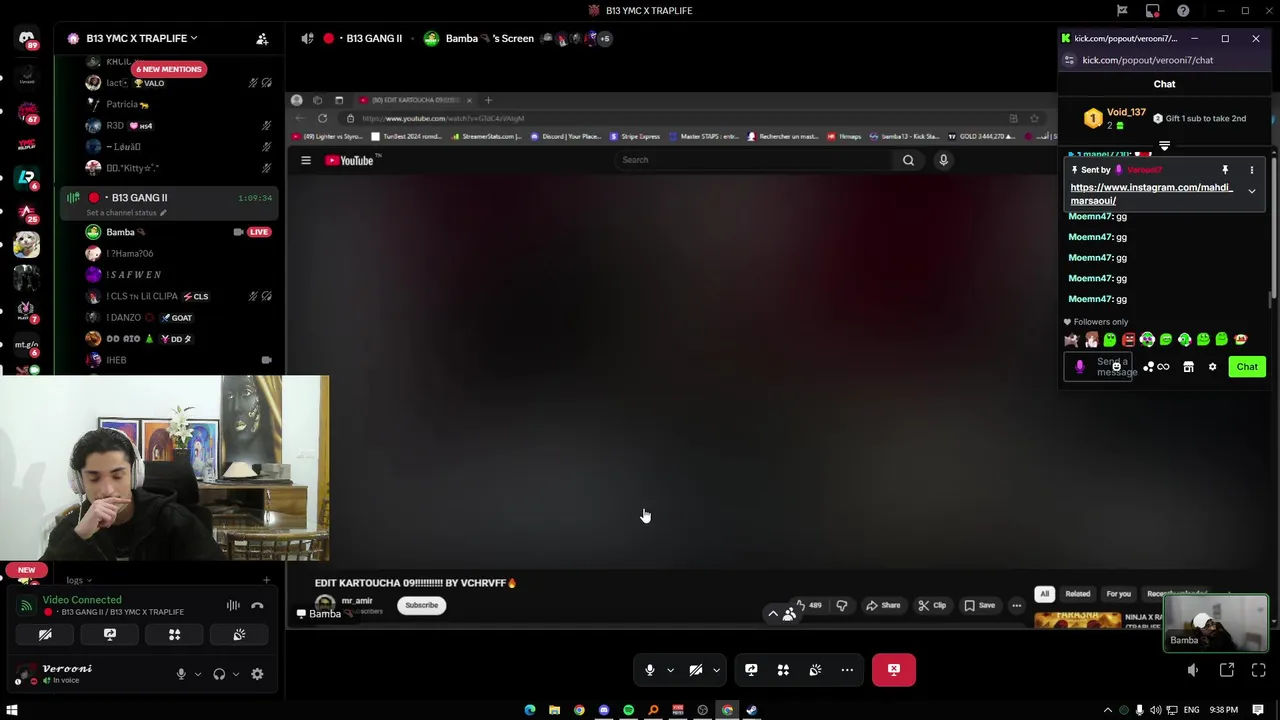Image resolution: width=1280 pixels, height=720 pixels.
Task: Send message with the green Chat button
Action: pyautogui.click(x=1247, y=367)
